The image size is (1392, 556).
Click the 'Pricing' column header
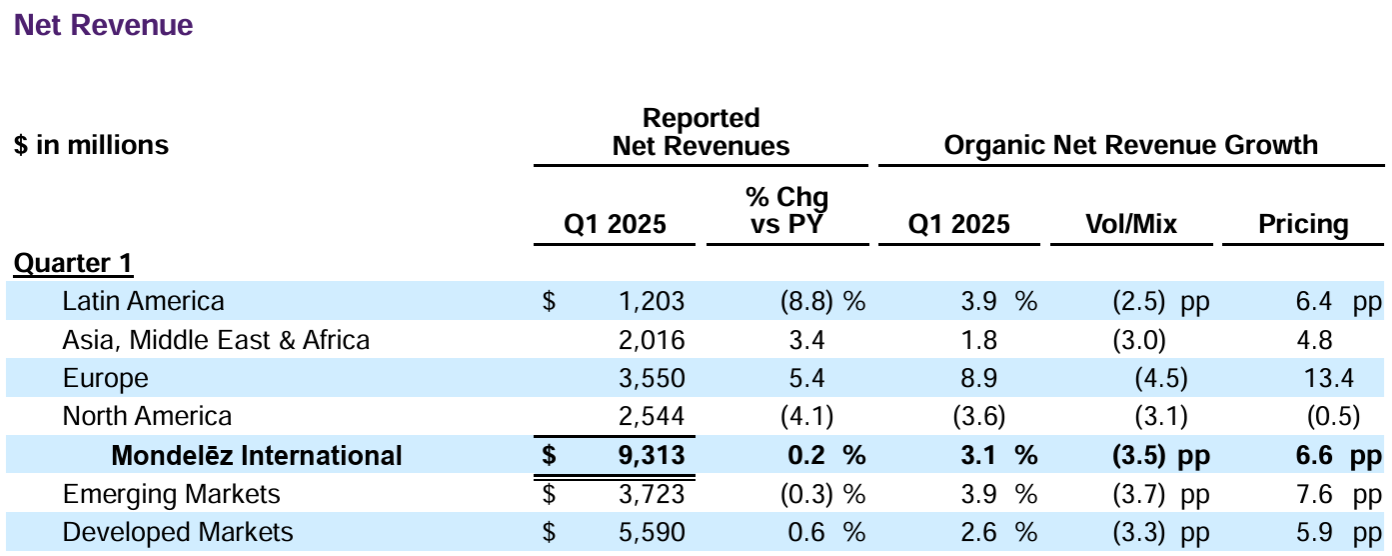click(1302, 224)
